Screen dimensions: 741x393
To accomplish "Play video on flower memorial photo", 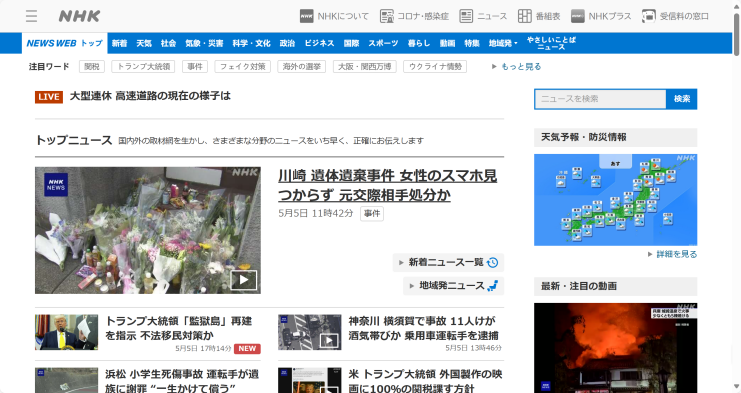I will click(243, 280).
